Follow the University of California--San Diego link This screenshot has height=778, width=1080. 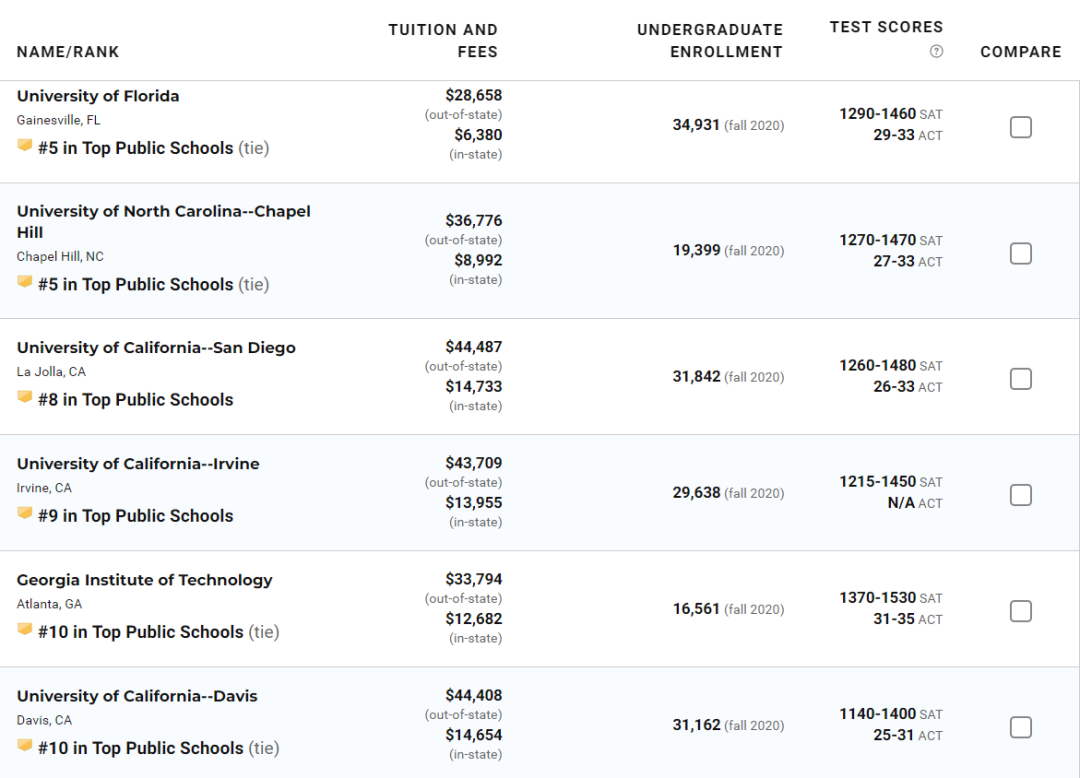[x=156, y=348]
